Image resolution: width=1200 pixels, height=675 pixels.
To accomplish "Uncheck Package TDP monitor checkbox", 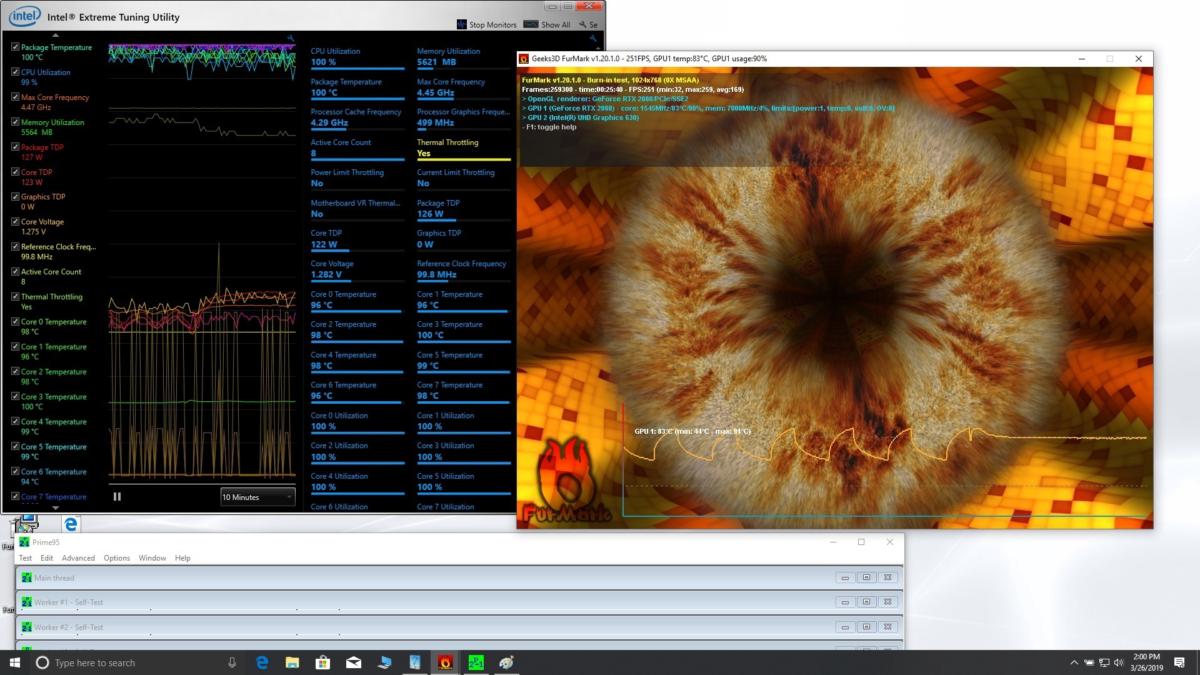I will (15, 147).
